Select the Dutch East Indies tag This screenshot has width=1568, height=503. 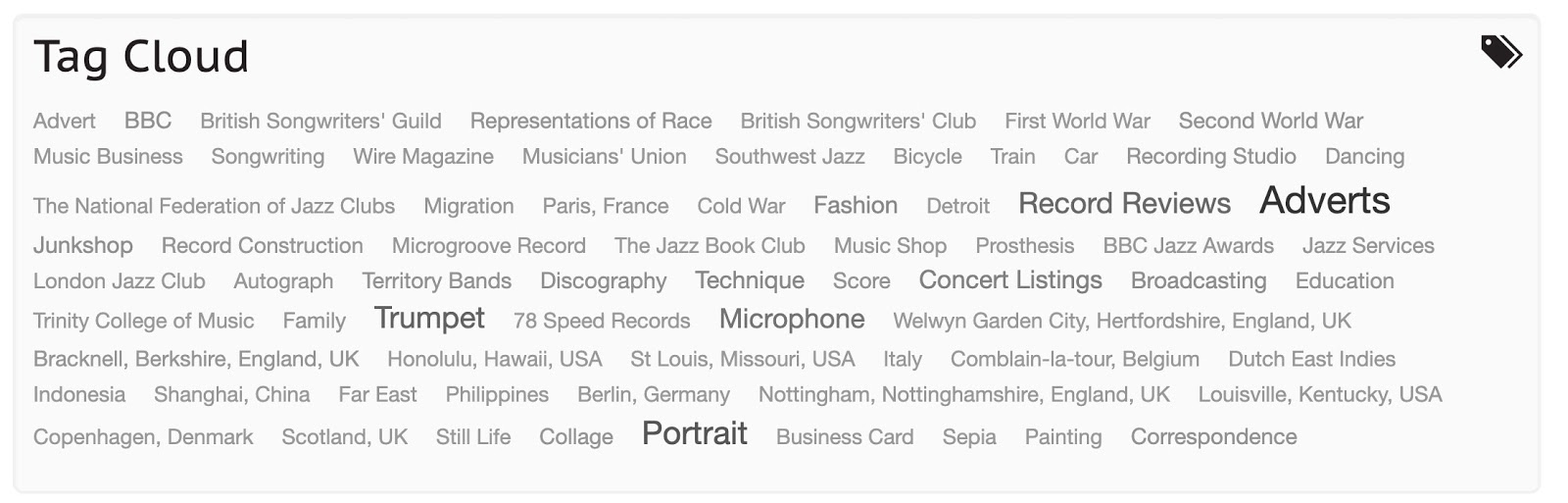(1311, 359)
